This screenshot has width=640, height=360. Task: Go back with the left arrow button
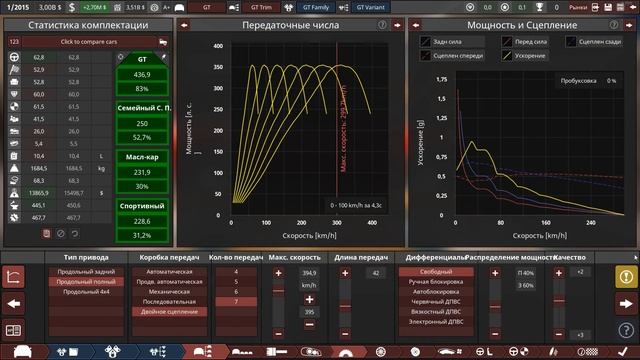(x=13, y=304)
